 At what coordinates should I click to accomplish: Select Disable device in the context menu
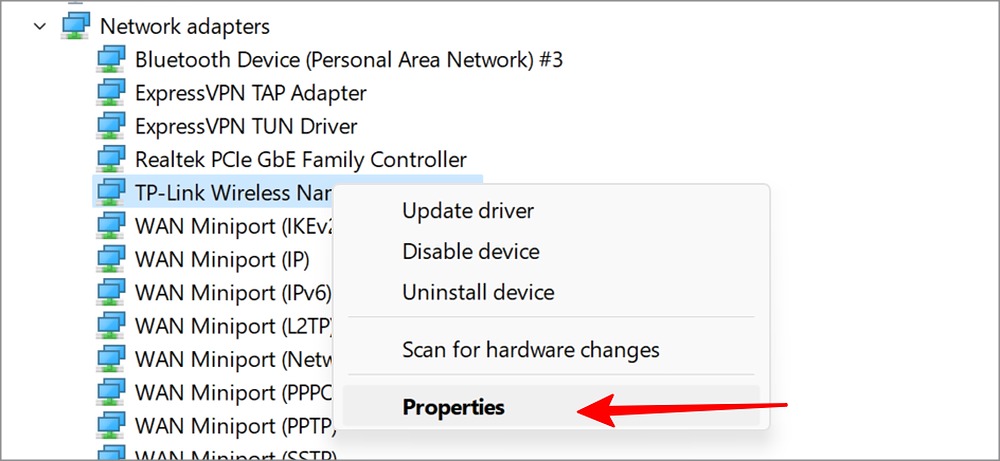[x=471, y=252]
